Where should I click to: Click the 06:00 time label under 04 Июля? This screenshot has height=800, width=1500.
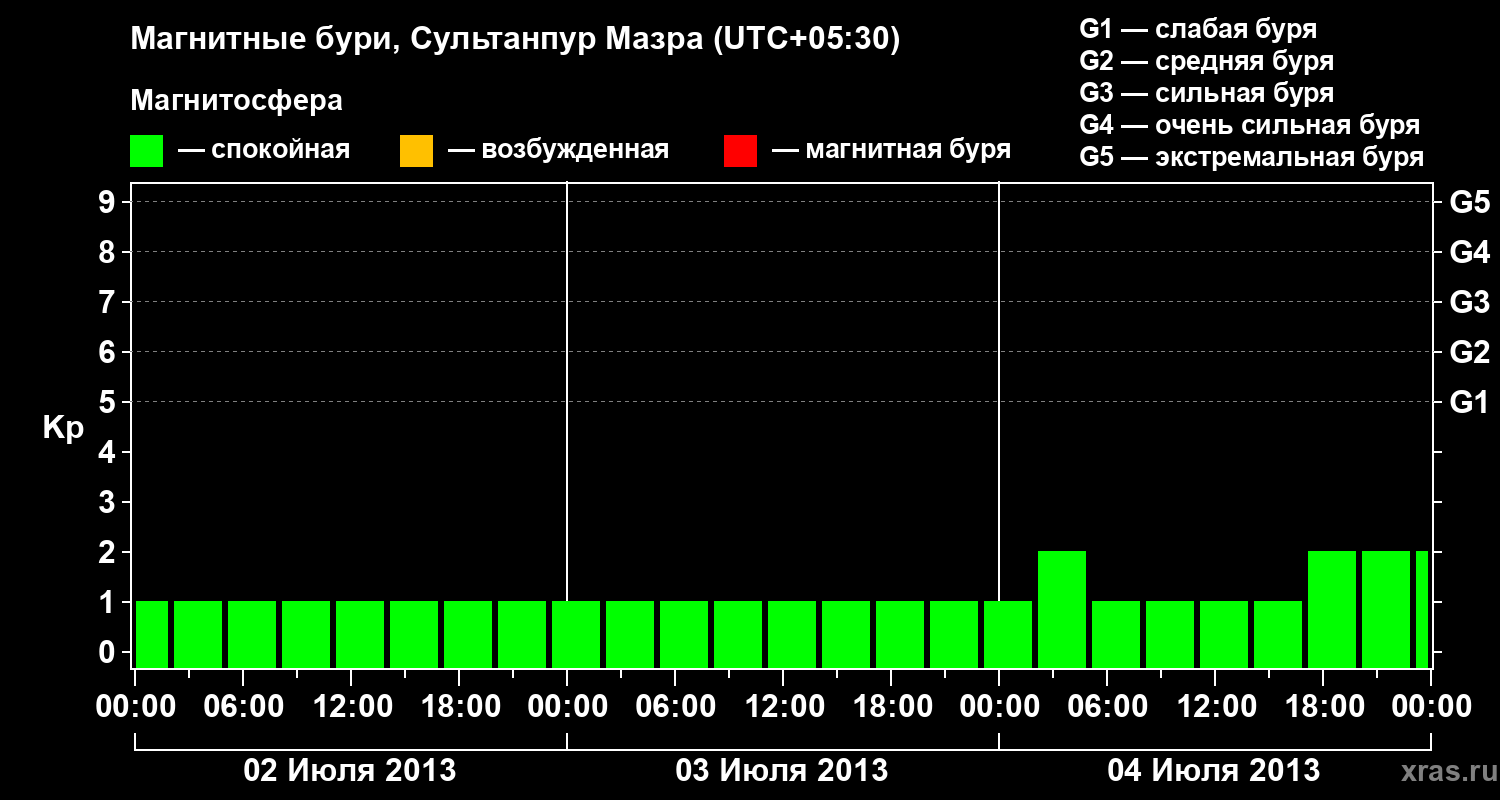pos(1108,707)
